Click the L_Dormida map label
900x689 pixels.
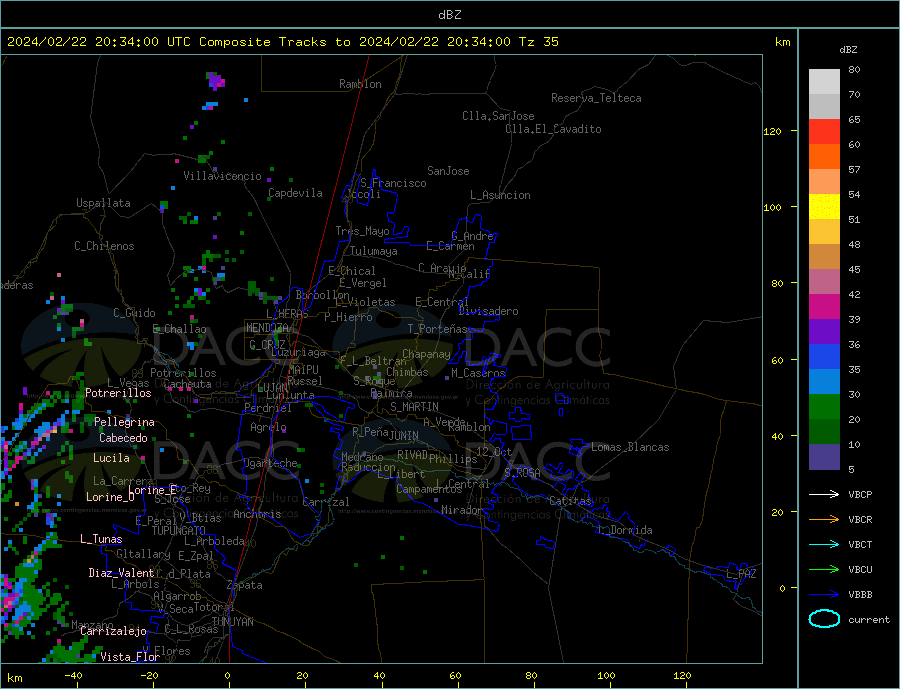coord(626,530)
